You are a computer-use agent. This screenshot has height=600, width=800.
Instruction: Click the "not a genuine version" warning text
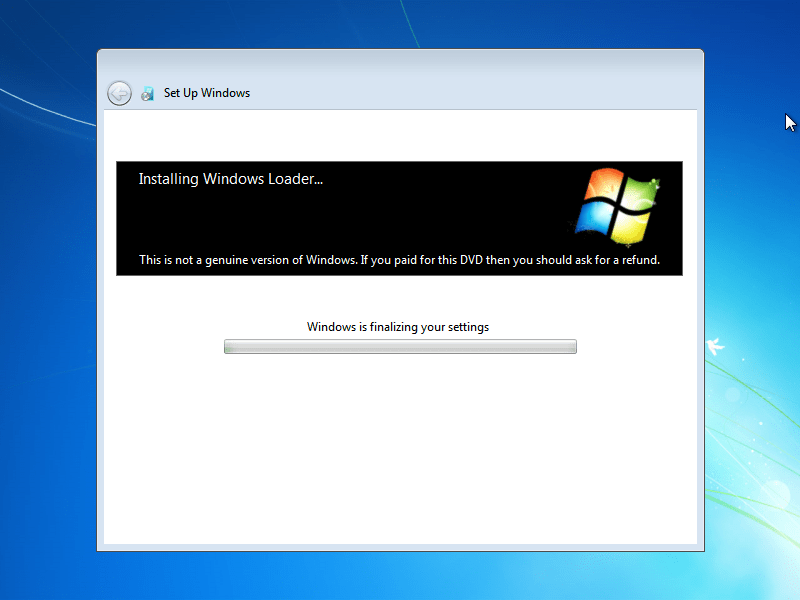pyautogui.click(x=399, y=260)
